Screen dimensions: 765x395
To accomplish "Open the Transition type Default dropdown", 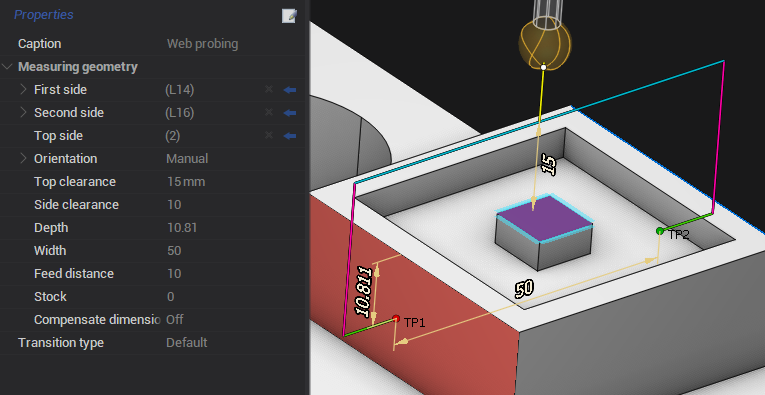I will tap(186, 342).
